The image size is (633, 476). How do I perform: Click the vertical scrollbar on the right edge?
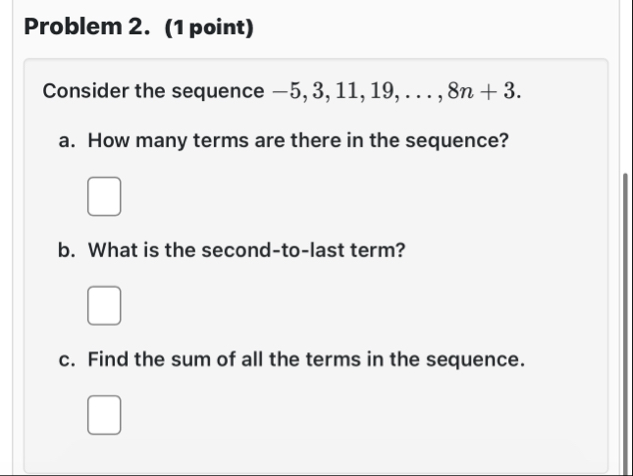click(x=625, y=324)
